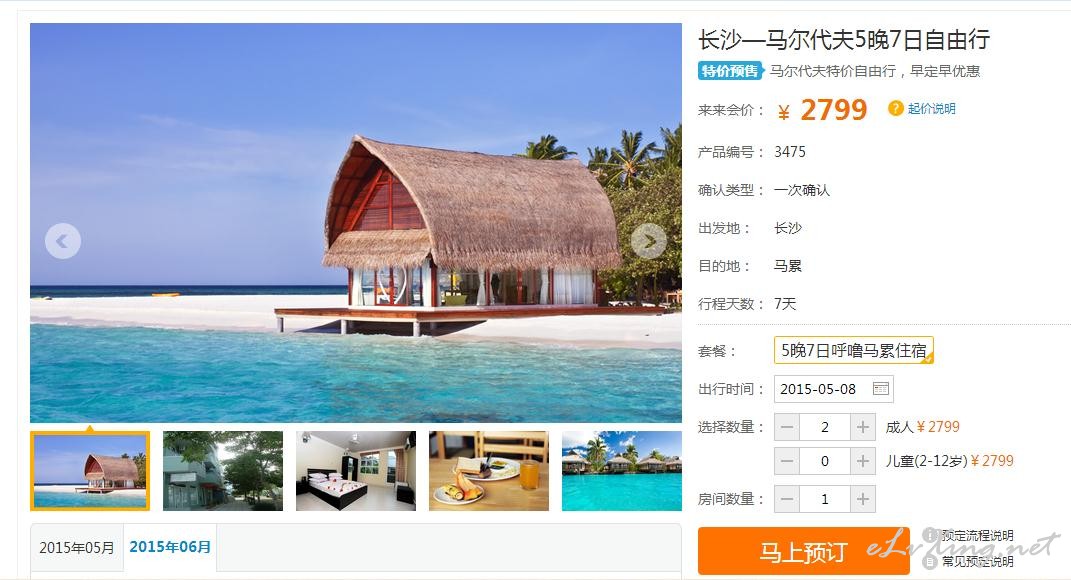The image size is (1071, 580).
Task: Show previous photo with left arrow
Action: click(63, 240)
